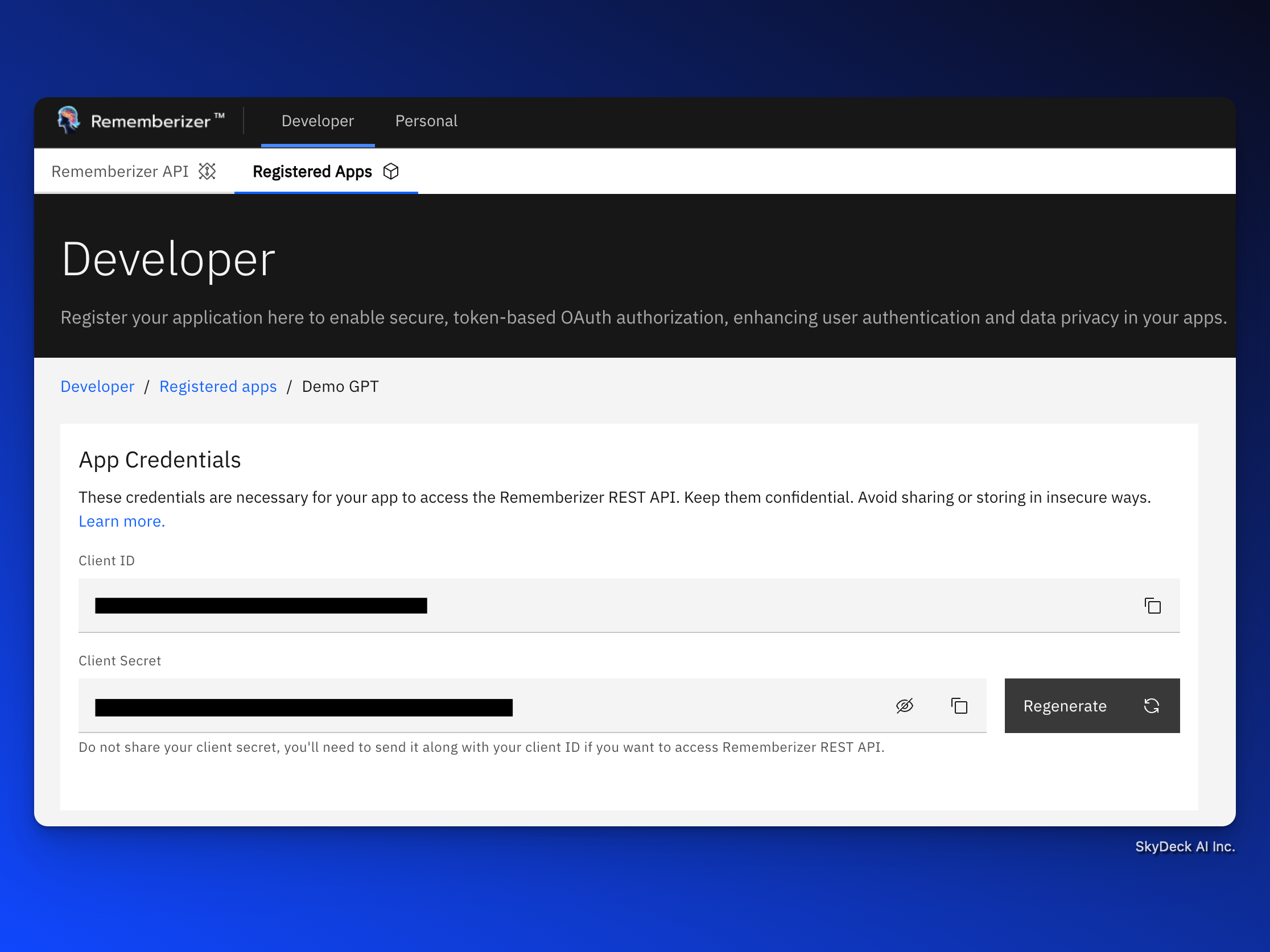The image size is (1270, 952).
Task: Click the Rememberizer brand name text
Action: [151, 122]
